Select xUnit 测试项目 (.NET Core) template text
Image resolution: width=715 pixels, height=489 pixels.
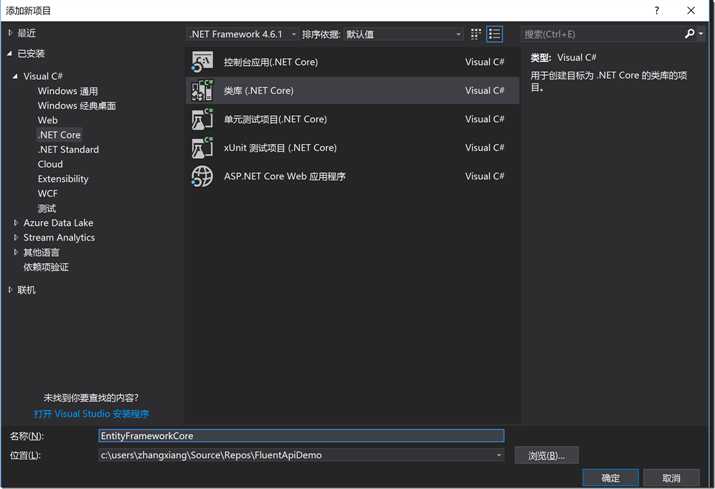(x=280, y=148)
